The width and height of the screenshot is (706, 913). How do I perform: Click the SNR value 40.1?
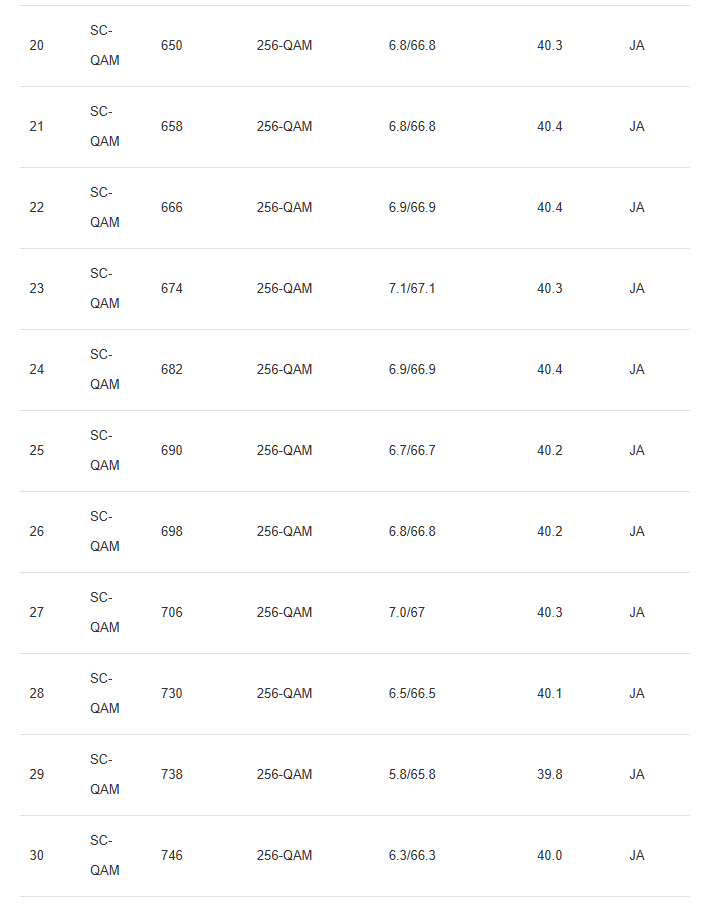(550, 694)
